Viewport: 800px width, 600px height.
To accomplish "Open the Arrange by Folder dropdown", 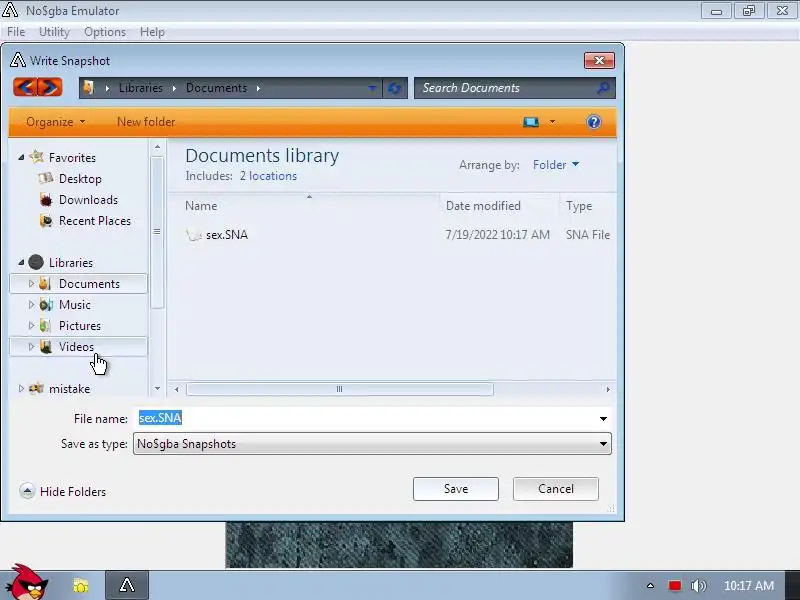I will 556,165.
